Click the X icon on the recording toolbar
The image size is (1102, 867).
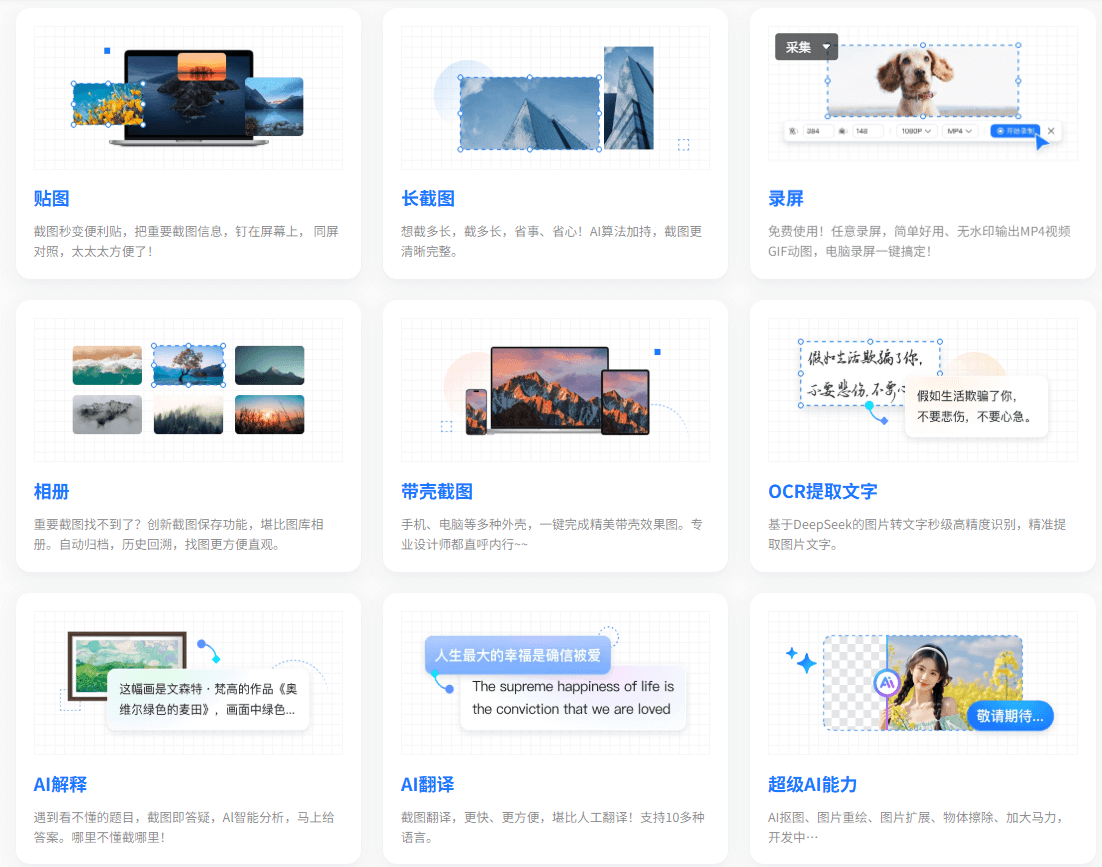point(1050,131)
